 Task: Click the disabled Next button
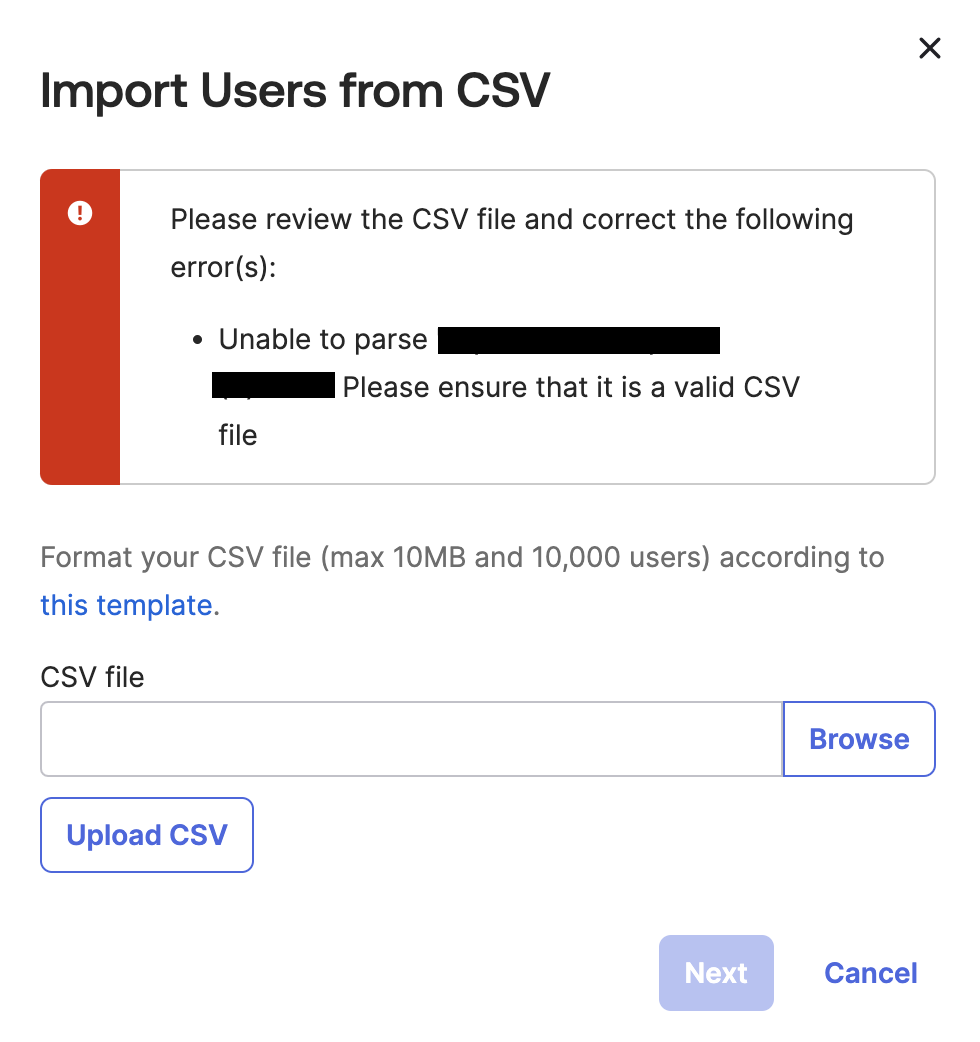[x=716, y=973]
